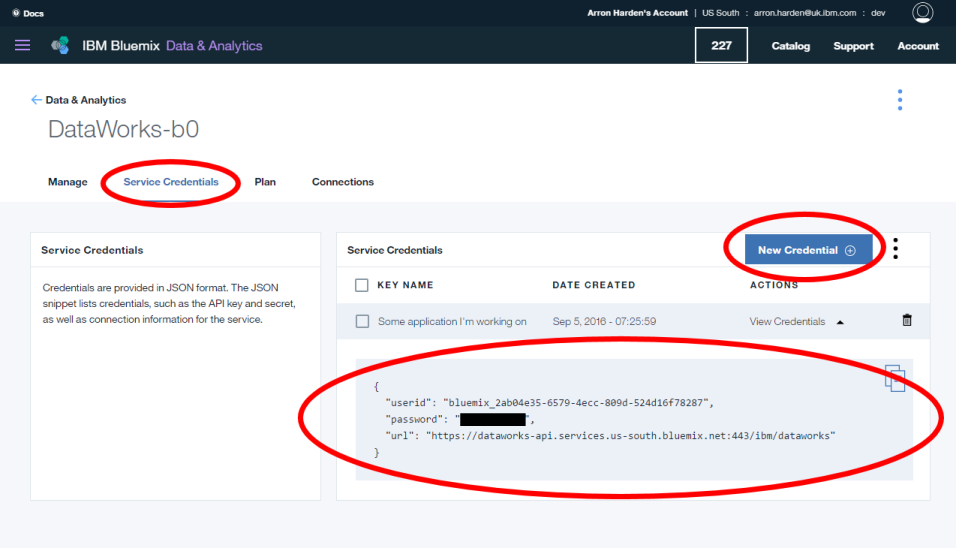This screenshot has width=956, height=548.
Task: Click the DataWorks-b0 service title
Action: click(x=123, y=129)
